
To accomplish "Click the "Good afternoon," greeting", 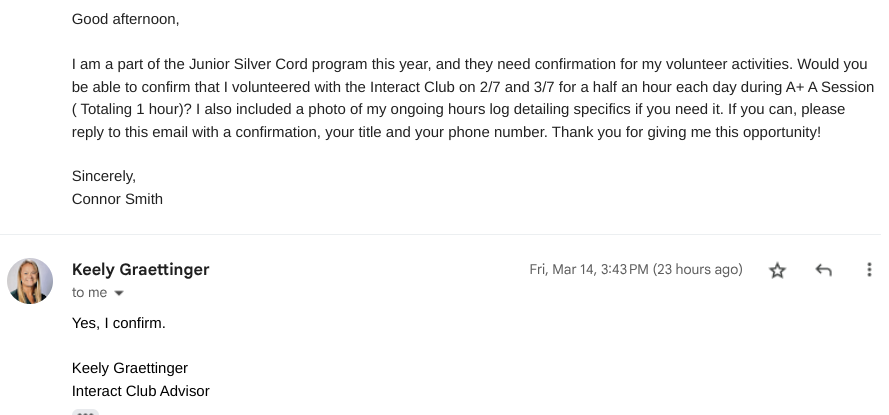I will point(126,19).
